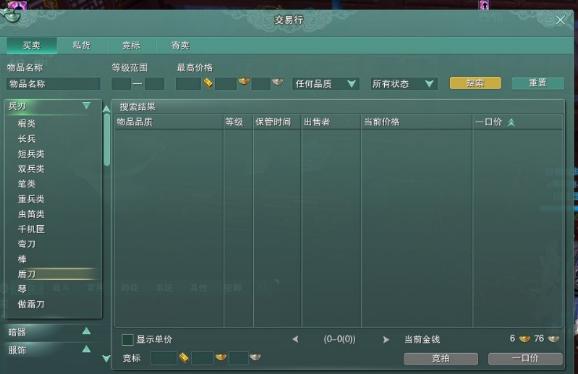This screenshot has height=374, width=578.
Task: Click the 物品名称 search input field
Action: [x=53, y=84]
